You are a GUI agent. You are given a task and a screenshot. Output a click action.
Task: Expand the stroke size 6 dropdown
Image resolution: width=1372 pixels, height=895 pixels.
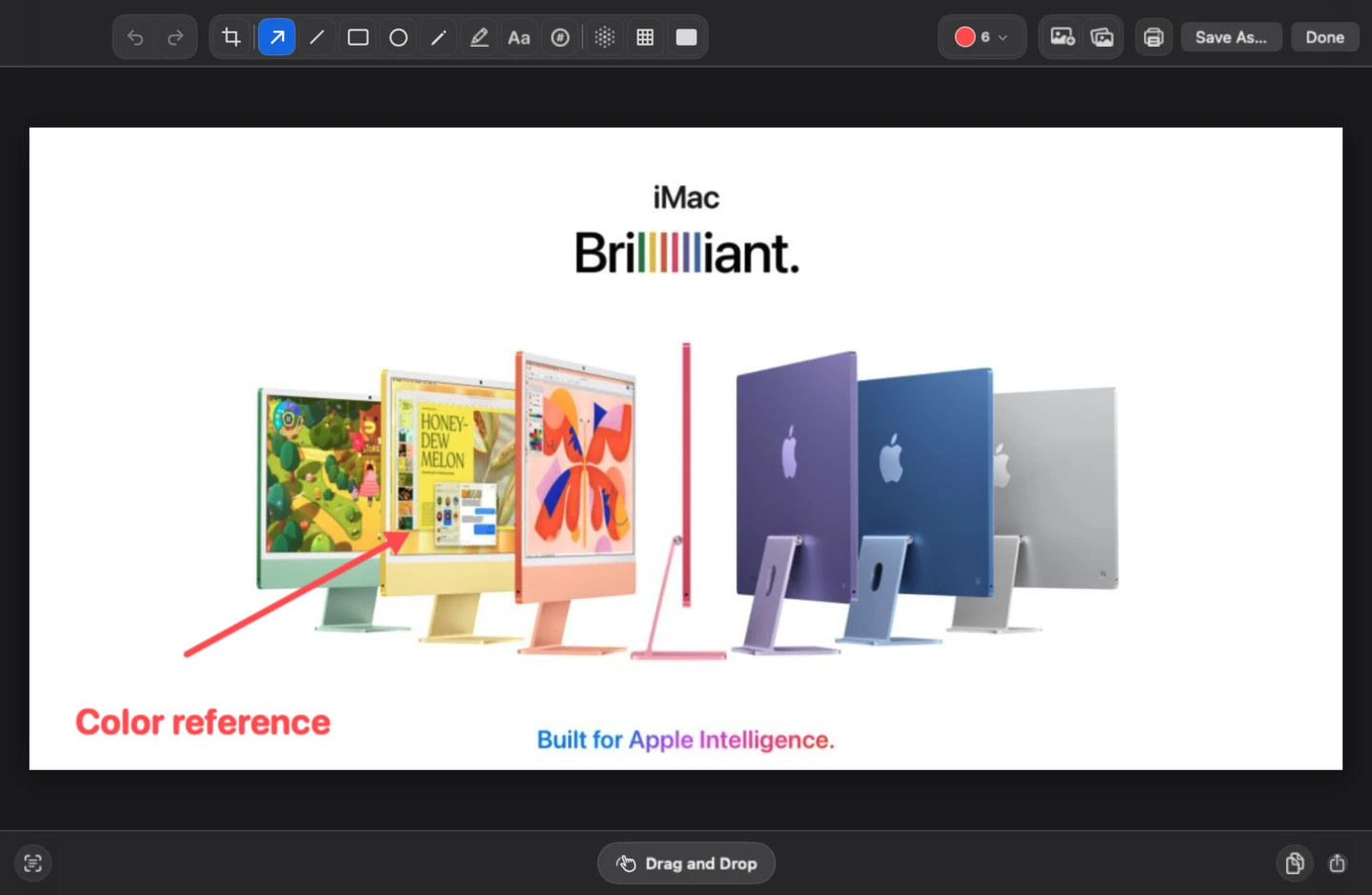click(x=994, y=37)
